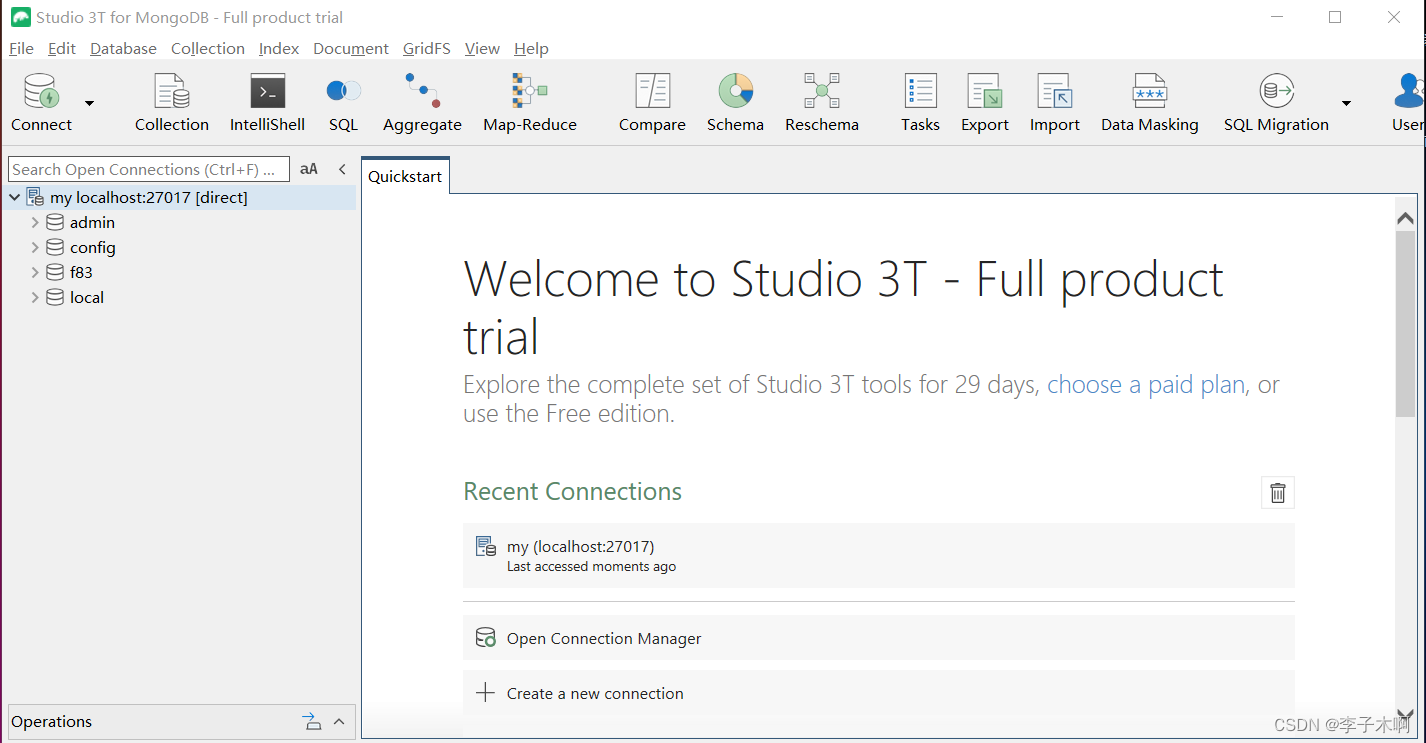This screenshot has height=743, width=1426.
Task: Click the Quickstart scrollbar up arrow
Action: [x=1405, y=218]
